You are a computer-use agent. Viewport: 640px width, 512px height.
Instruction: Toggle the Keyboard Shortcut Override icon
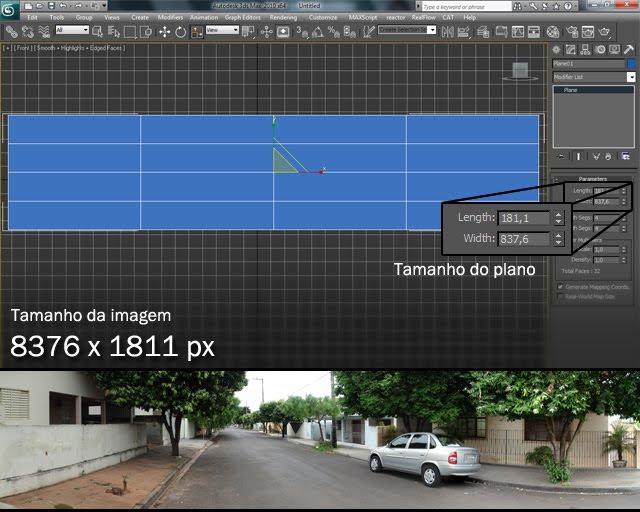click(283, 31)
